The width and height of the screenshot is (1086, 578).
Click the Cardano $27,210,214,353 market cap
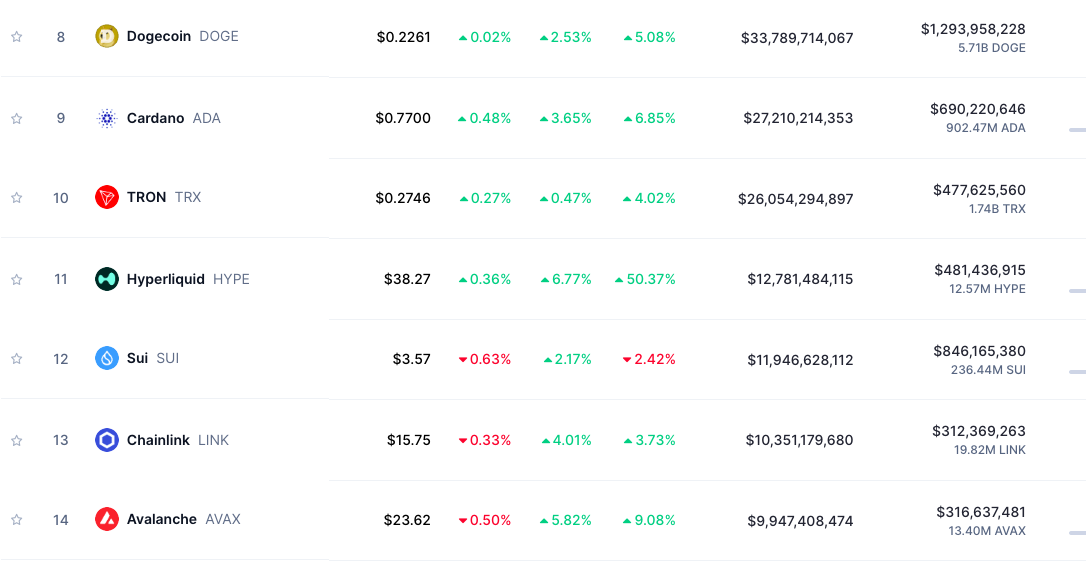click(x=798, y=118)
